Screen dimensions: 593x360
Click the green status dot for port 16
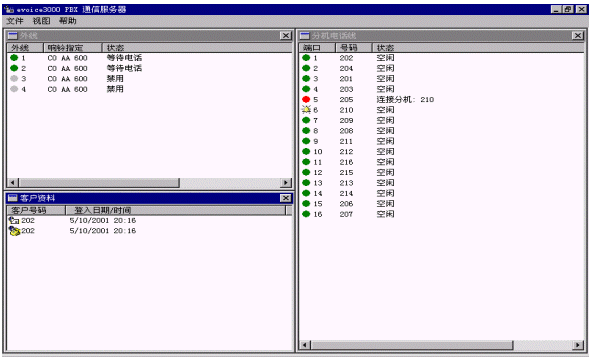[x=306, y=214]
